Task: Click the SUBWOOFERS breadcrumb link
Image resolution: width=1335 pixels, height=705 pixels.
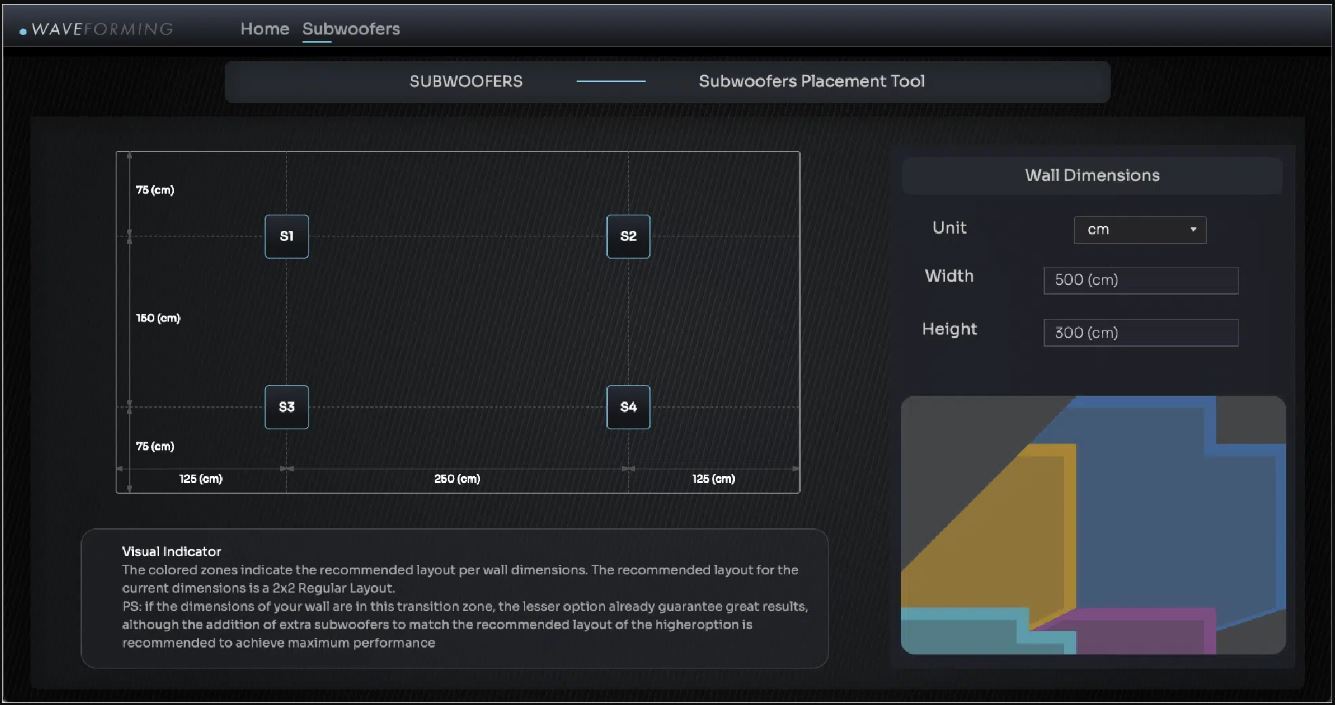Action: [x=466, y=82]
